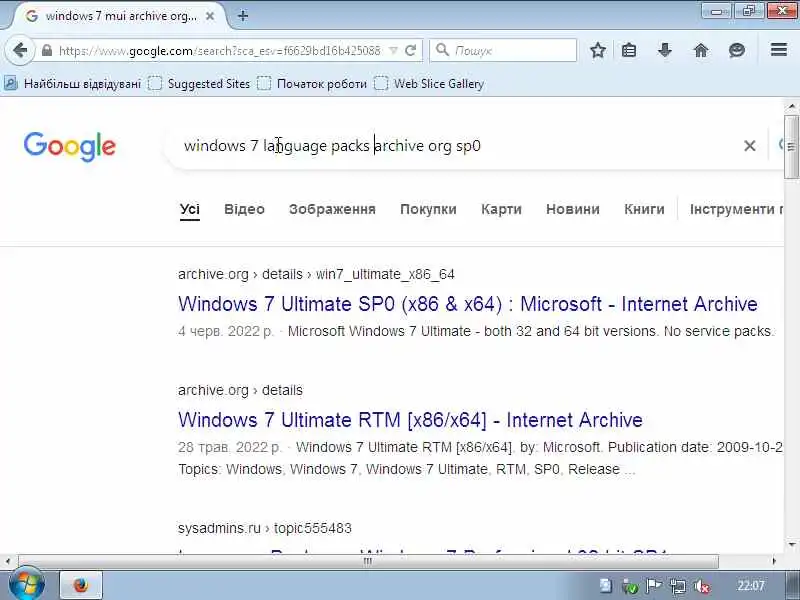
Task: Open Найбільш відвідувані bookmark folder
Action: pos(72,84)
